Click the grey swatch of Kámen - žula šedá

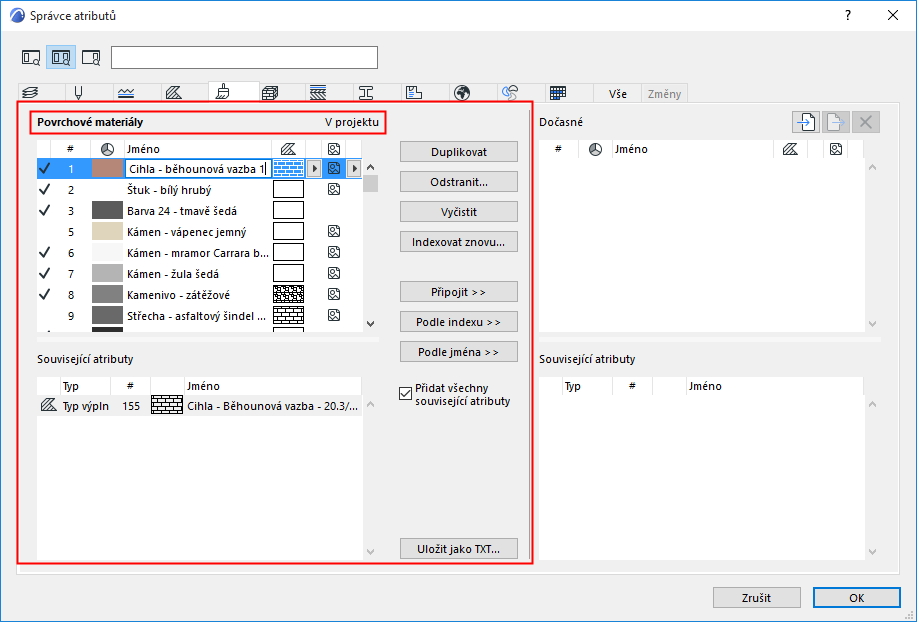(x=107, y=274)
